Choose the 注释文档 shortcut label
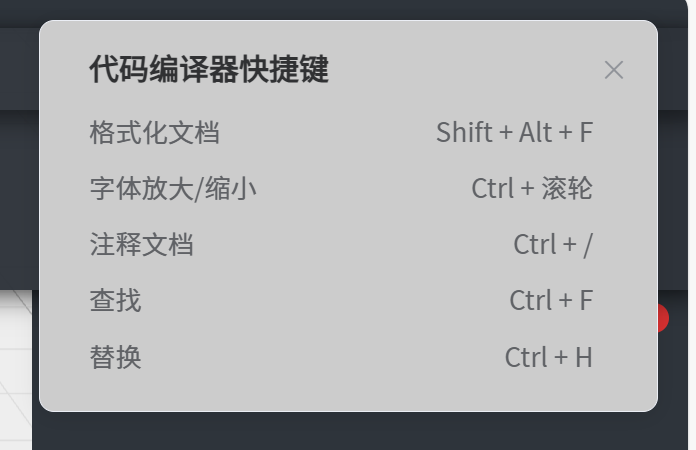 pos(141,244)
